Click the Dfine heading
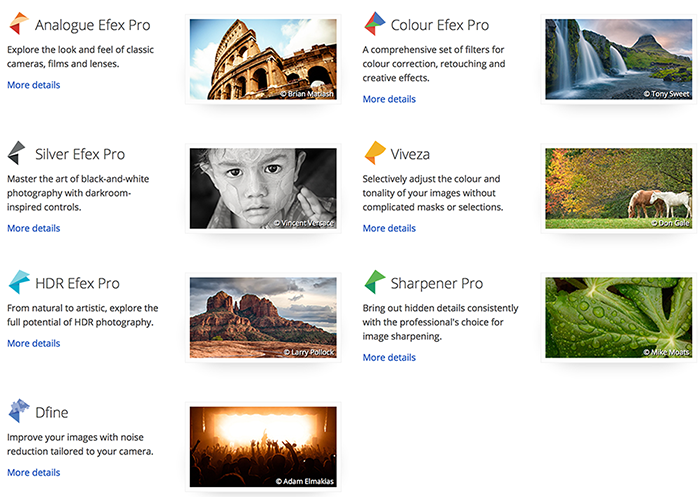This screenshot has height=497, width=700. pyautogui.click(x=52, y=412)
